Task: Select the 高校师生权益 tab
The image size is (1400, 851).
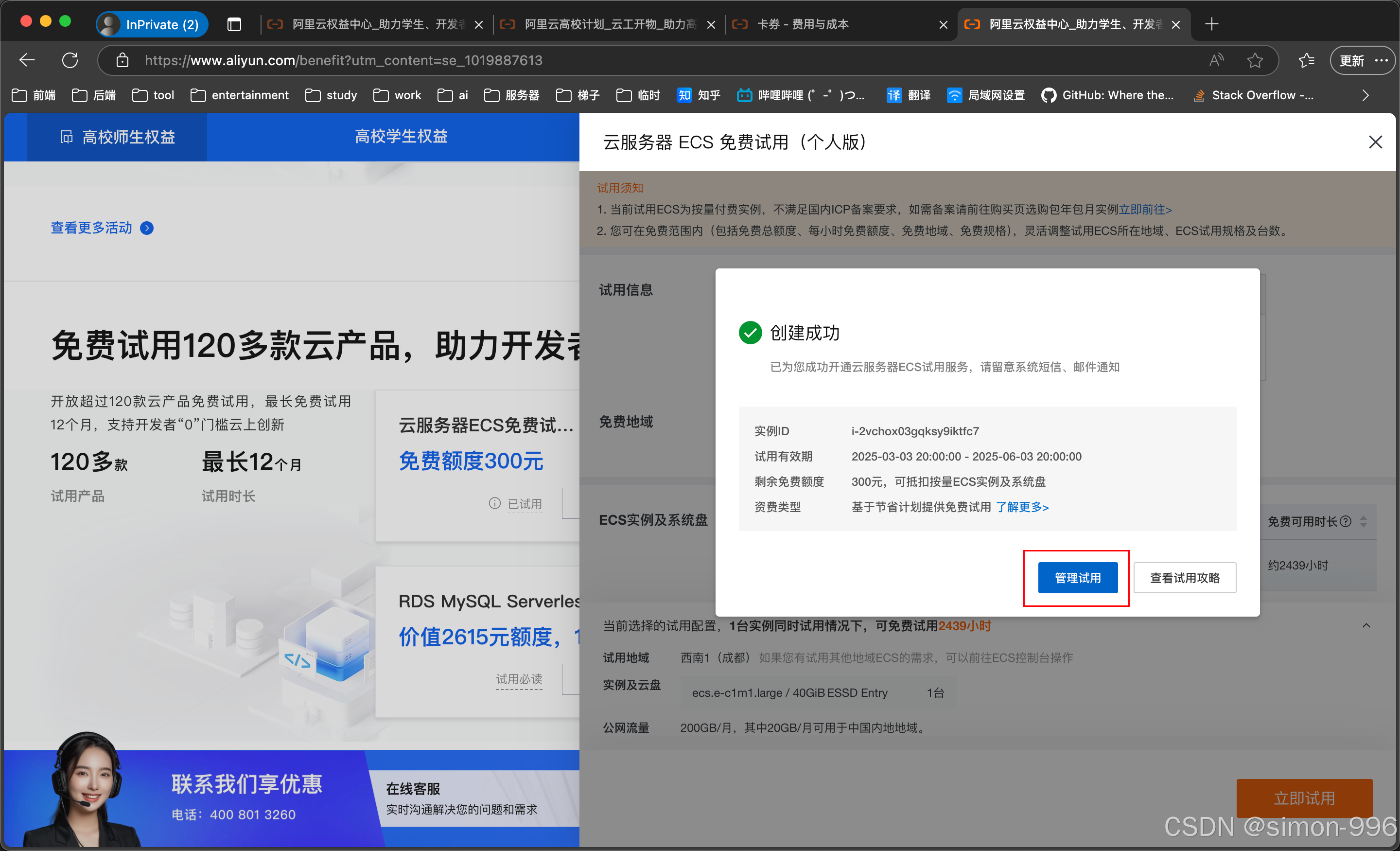Action: tap(117, 137)
